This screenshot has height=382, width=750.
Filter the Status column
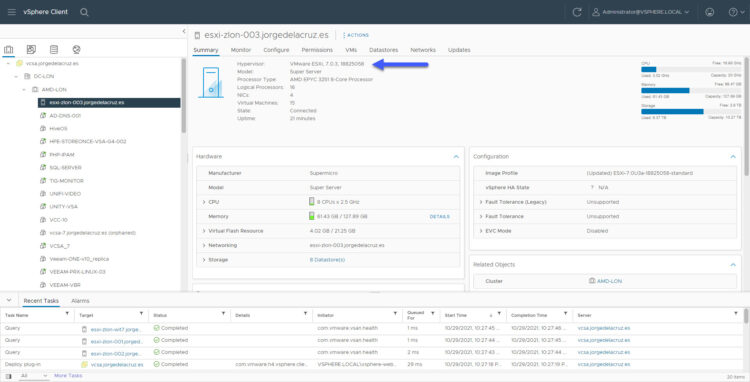point(223,314)
